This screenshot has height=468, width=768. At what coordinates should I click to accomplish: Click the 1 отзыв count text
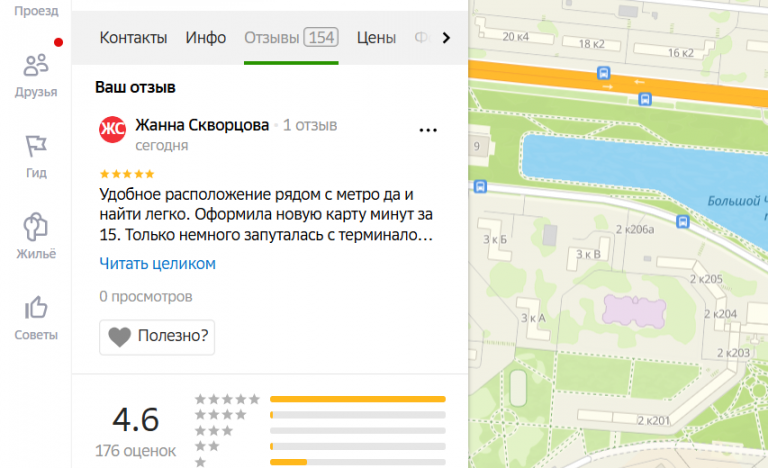pyautogui.click(x=310, y=125)
